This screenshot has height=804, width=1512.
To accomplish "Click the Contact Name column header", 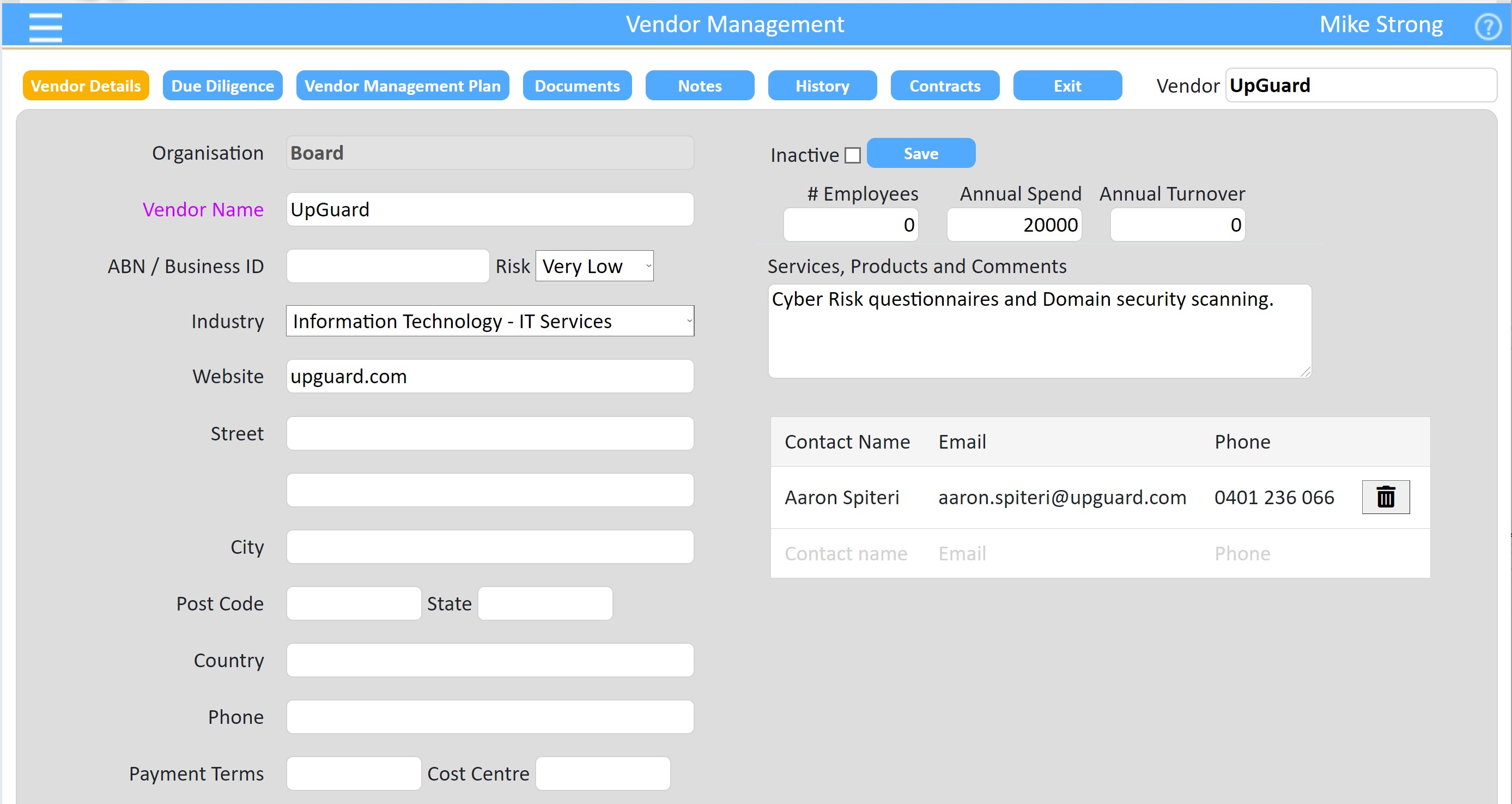I will tap(847, 442).
